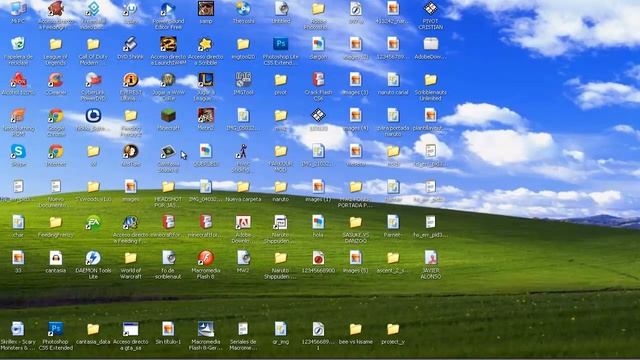This screenshot has height=360, width=640.
Task: Select the images (4) file
Action: coord(356,116)
